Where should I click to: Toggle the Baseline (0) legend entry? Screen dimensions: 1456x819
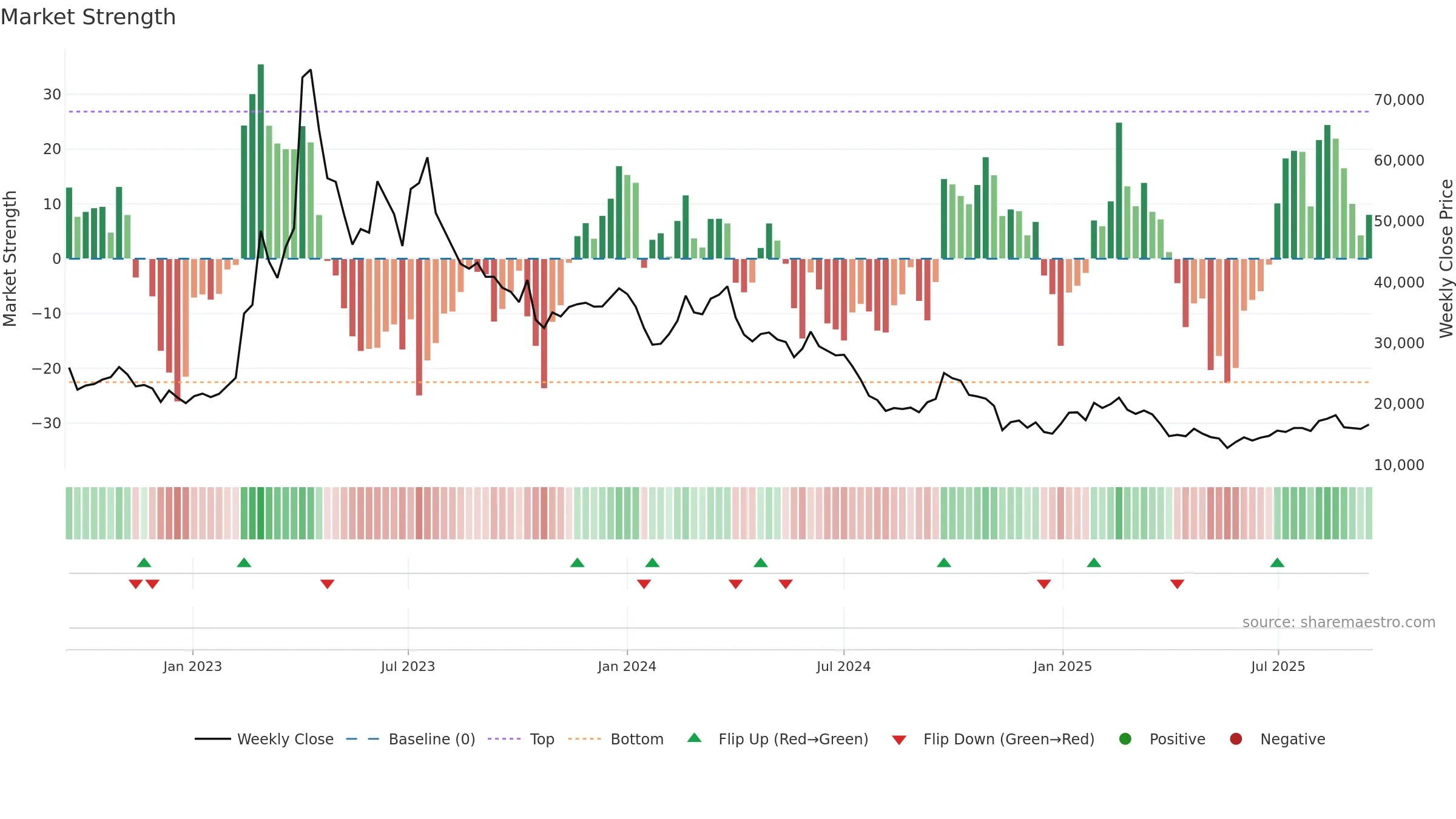click(x=410, y=739)
